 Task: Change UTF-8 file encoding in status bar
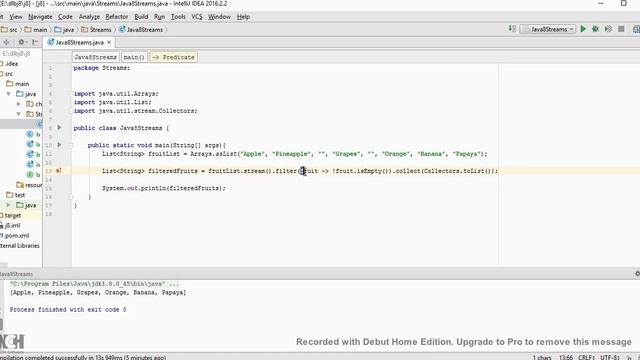point(610,357)
